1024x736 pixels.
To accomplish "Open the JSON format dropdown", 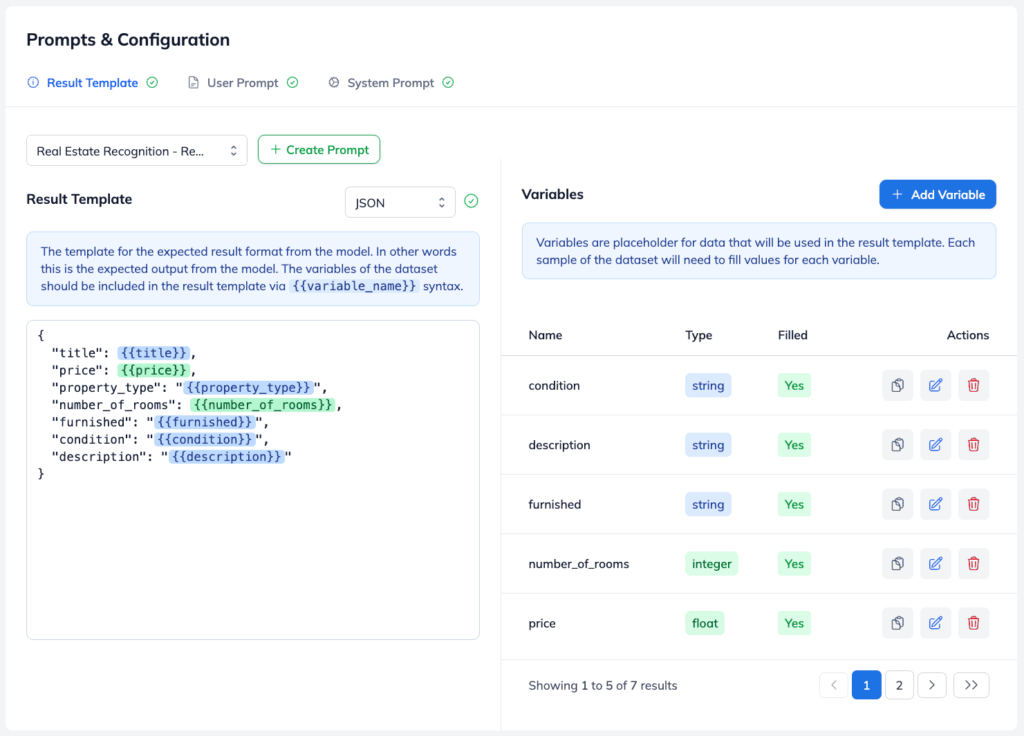I will tap(400, 202).
